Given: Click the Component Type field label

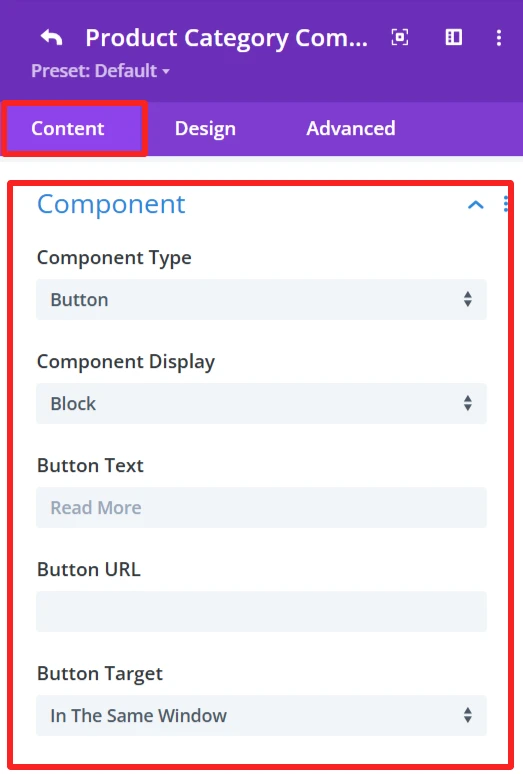Looking at the screenshot, I should tap(114, 258).
